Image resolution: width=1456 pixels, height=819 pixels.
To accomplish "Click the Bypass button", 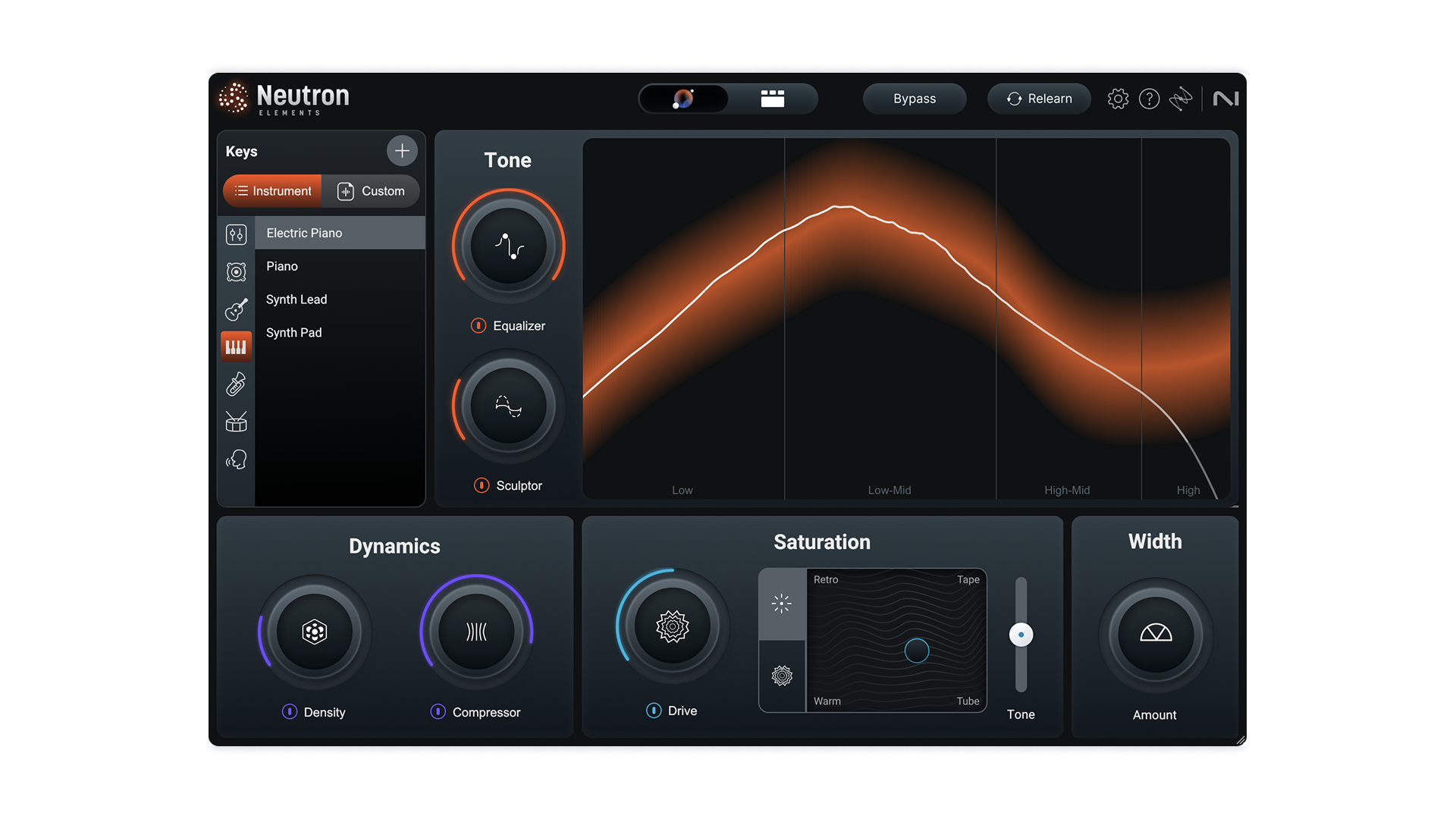I will click(x=915, y=99).
